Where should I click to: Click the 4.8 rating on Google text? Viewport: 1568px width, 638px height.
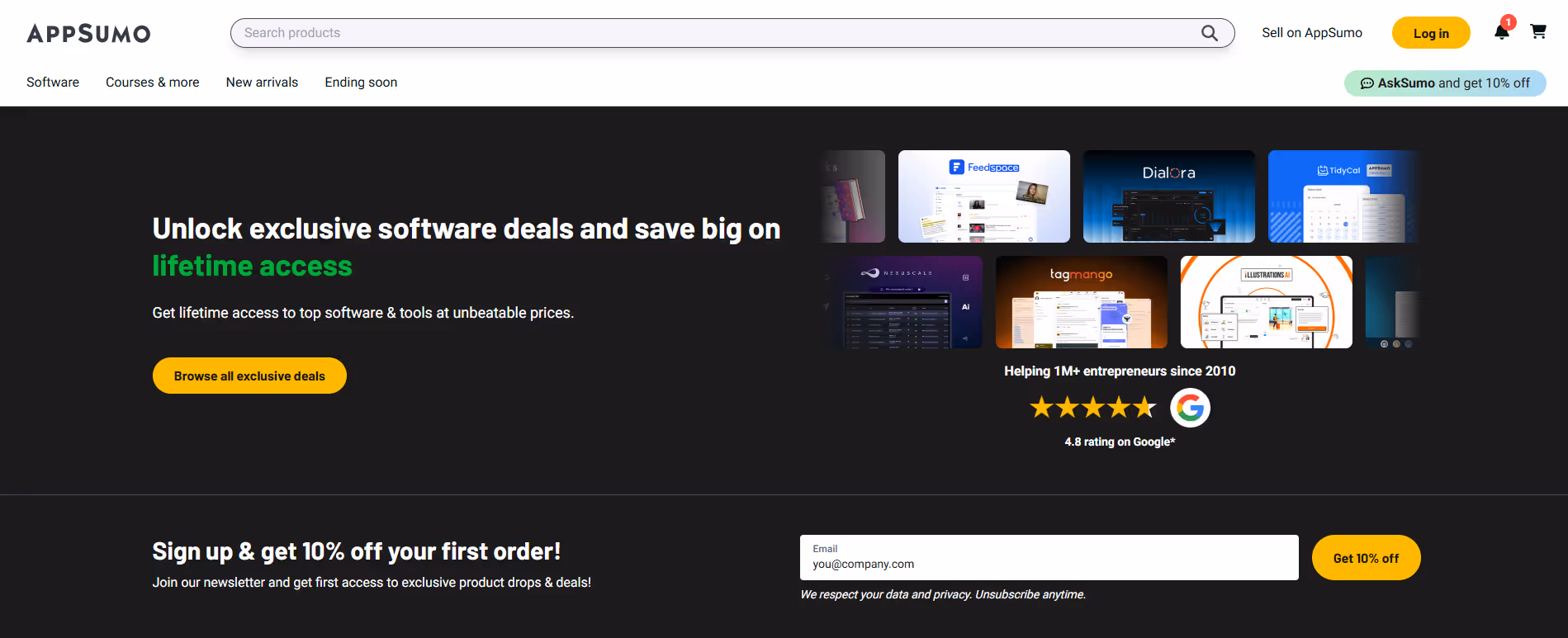(x=1120, y=442)
